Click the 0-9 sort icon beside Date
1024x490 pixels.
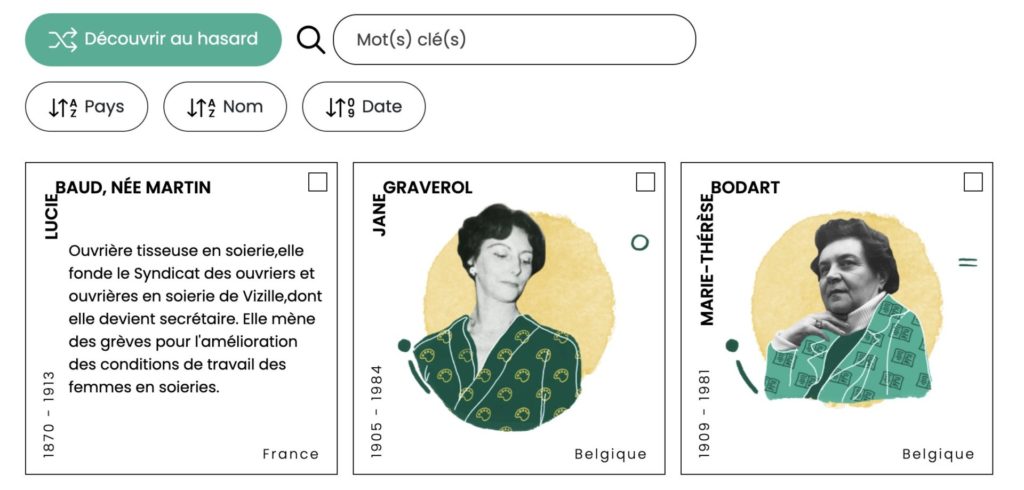[x=341, y=107]
